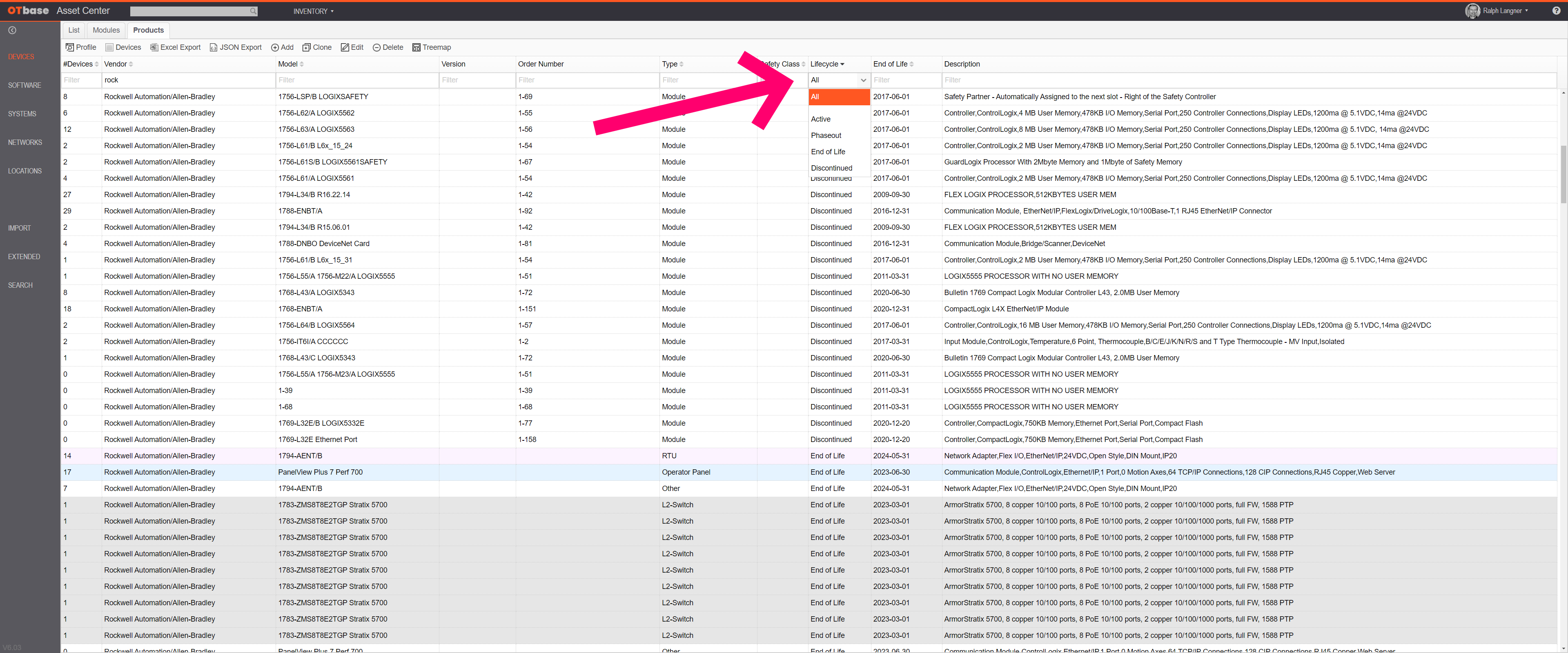Select the 1794-AENT/B RTU row

click(x=809, y=456)
